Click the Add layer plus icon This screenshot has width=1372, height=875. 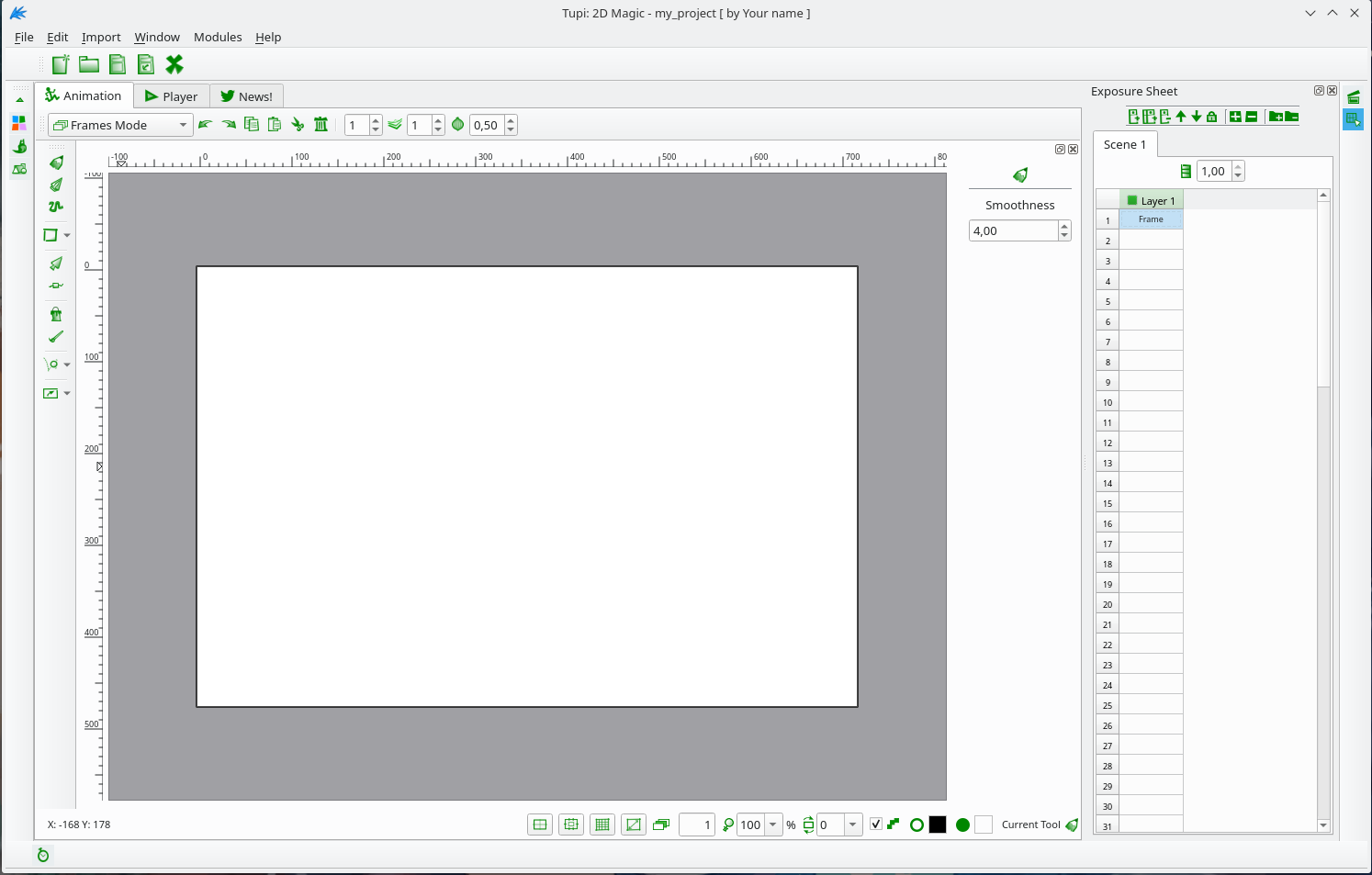point(1235,117)
